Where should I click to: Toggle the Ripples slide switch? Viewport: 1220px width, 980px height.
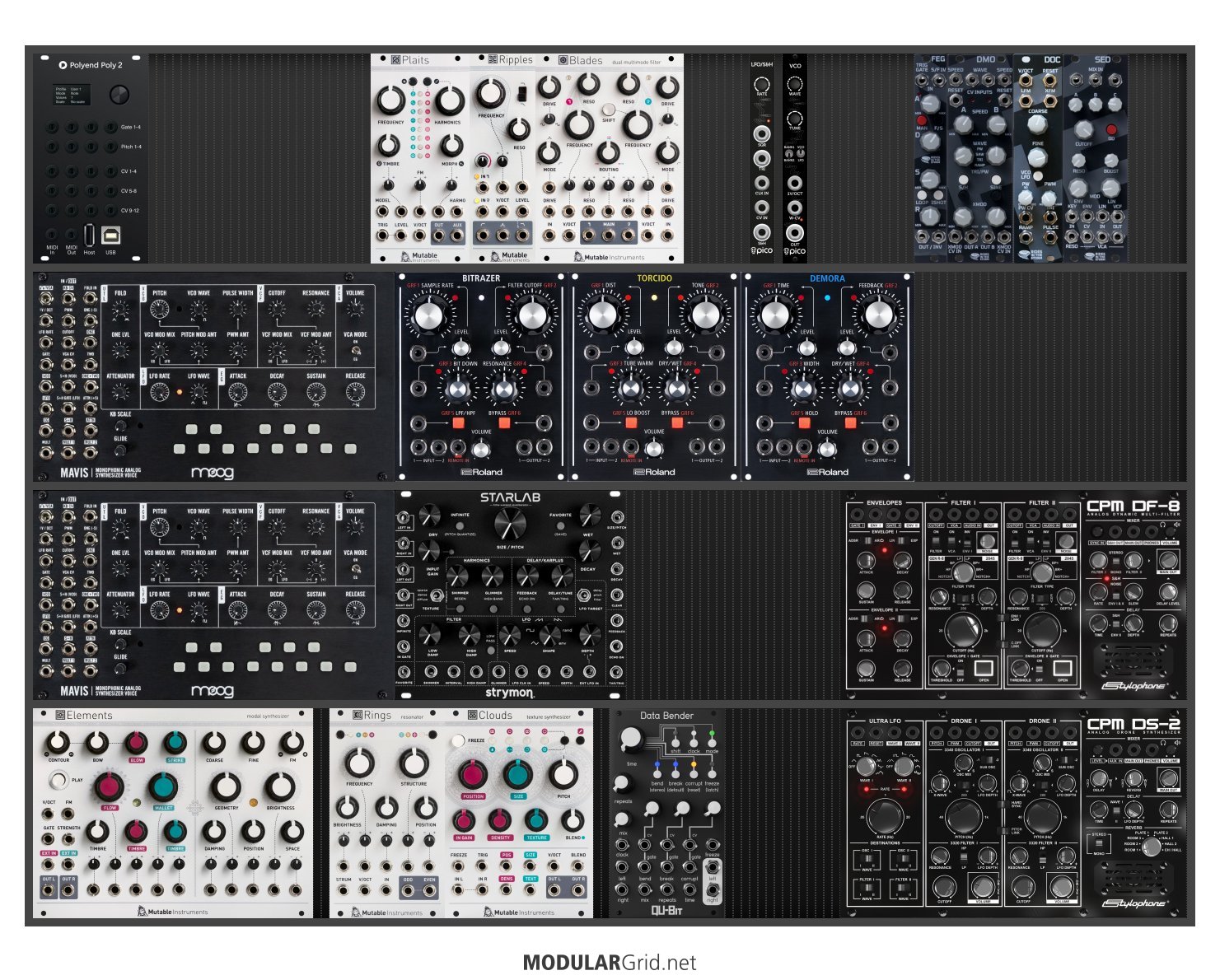click(x=521, y=92)
